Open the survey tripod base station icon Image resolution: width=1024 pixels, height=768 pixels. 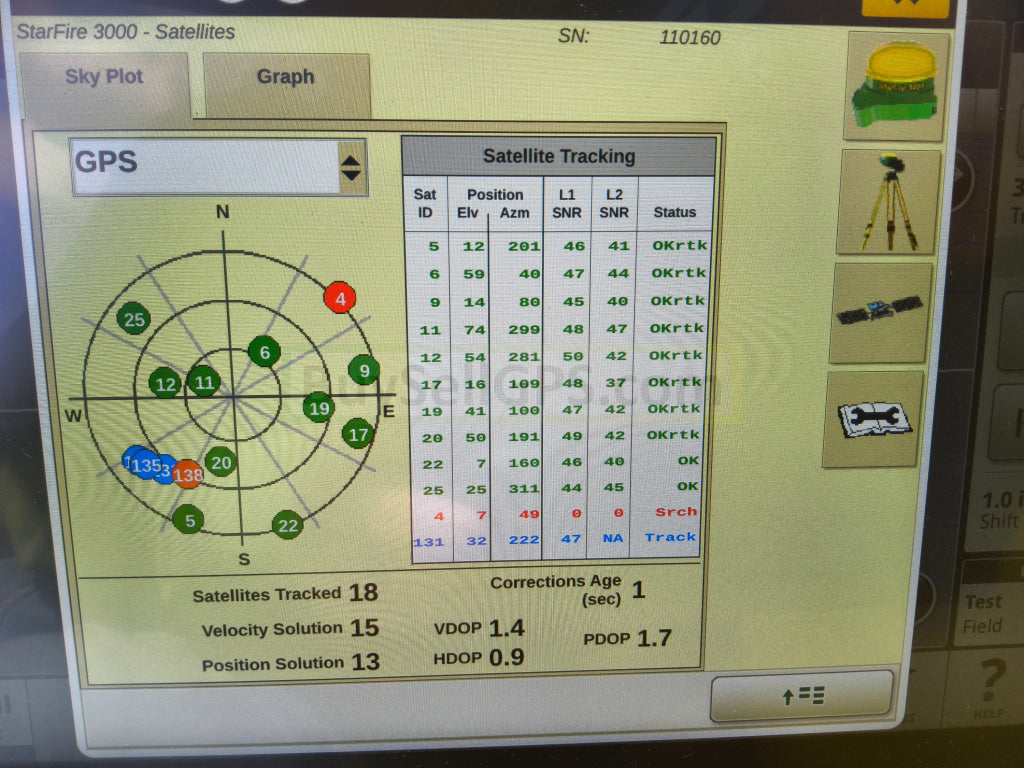(x=889, y=201)
